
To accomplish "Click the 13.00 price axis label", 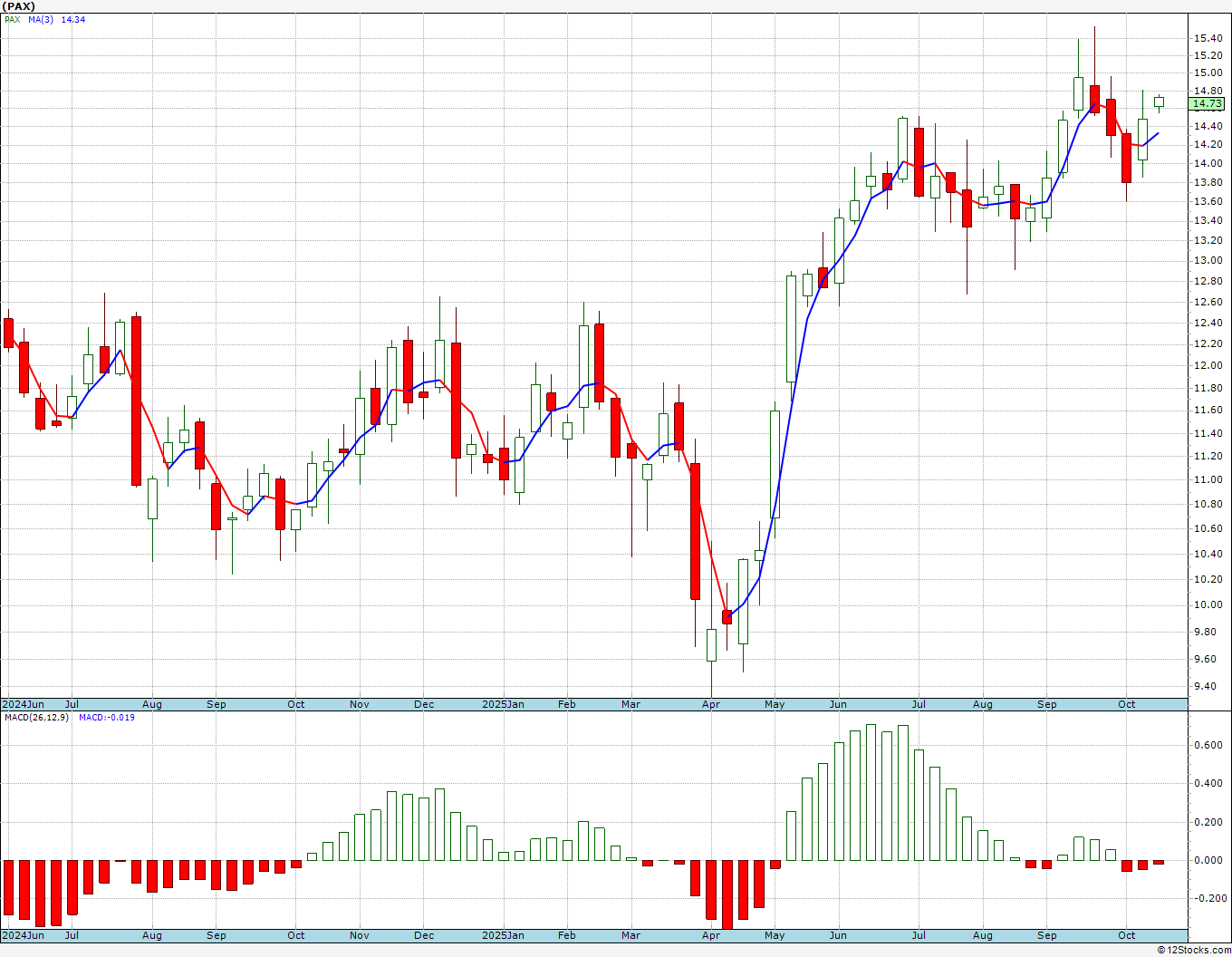I will tap(1208, 260).
